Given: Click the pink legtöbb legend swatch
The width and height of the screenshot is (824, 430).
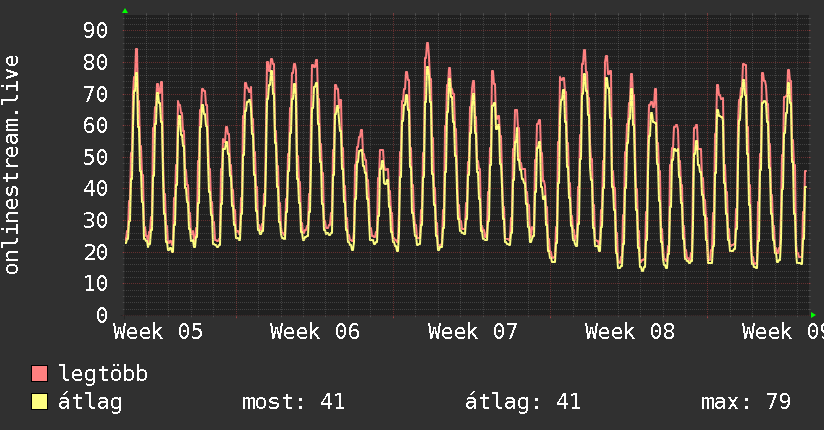Looking at the screenshot, I should point(39,373).
